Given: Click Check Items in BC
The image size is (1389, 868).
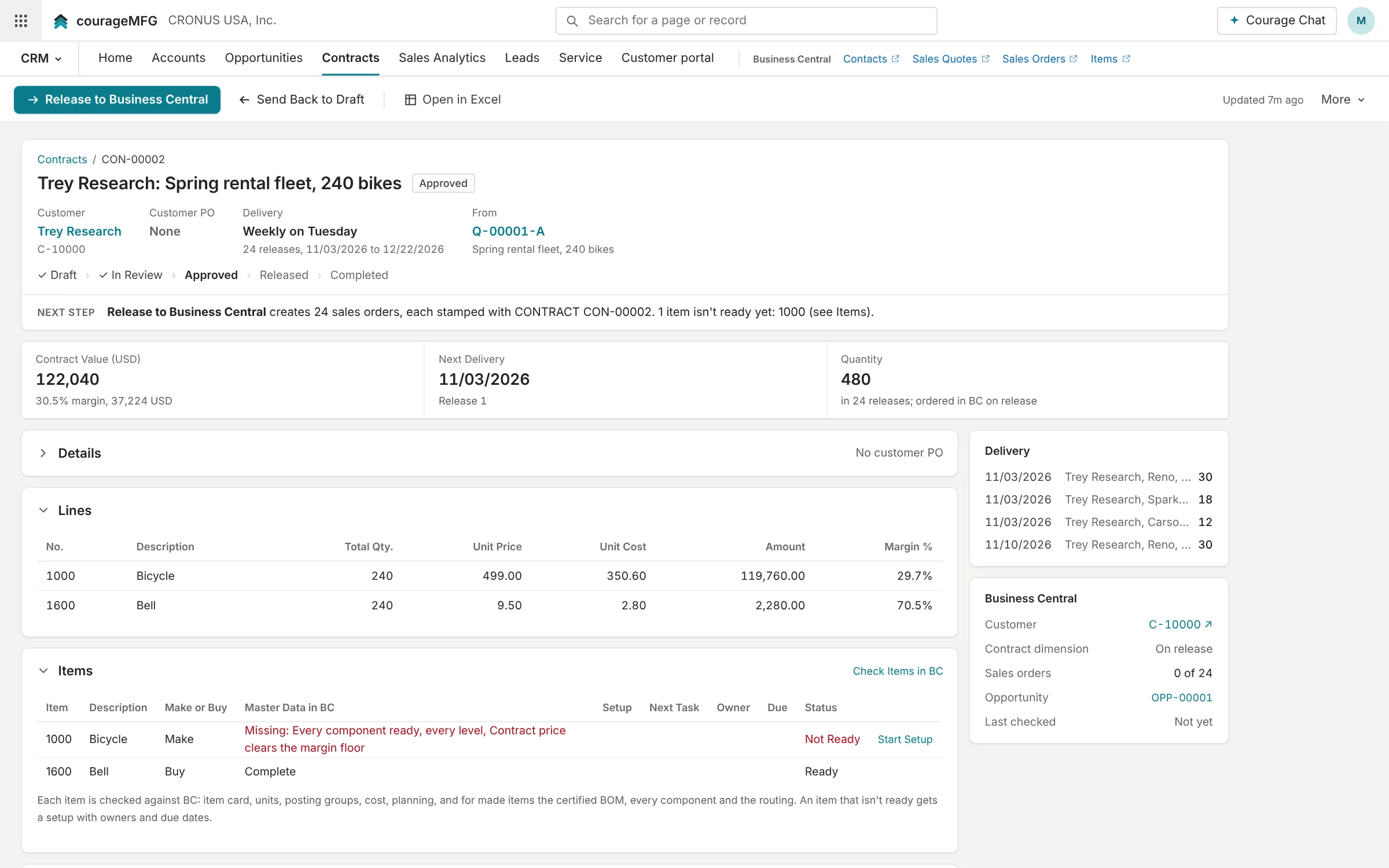Looking at the screenshot, I should (x=898, y=671).
